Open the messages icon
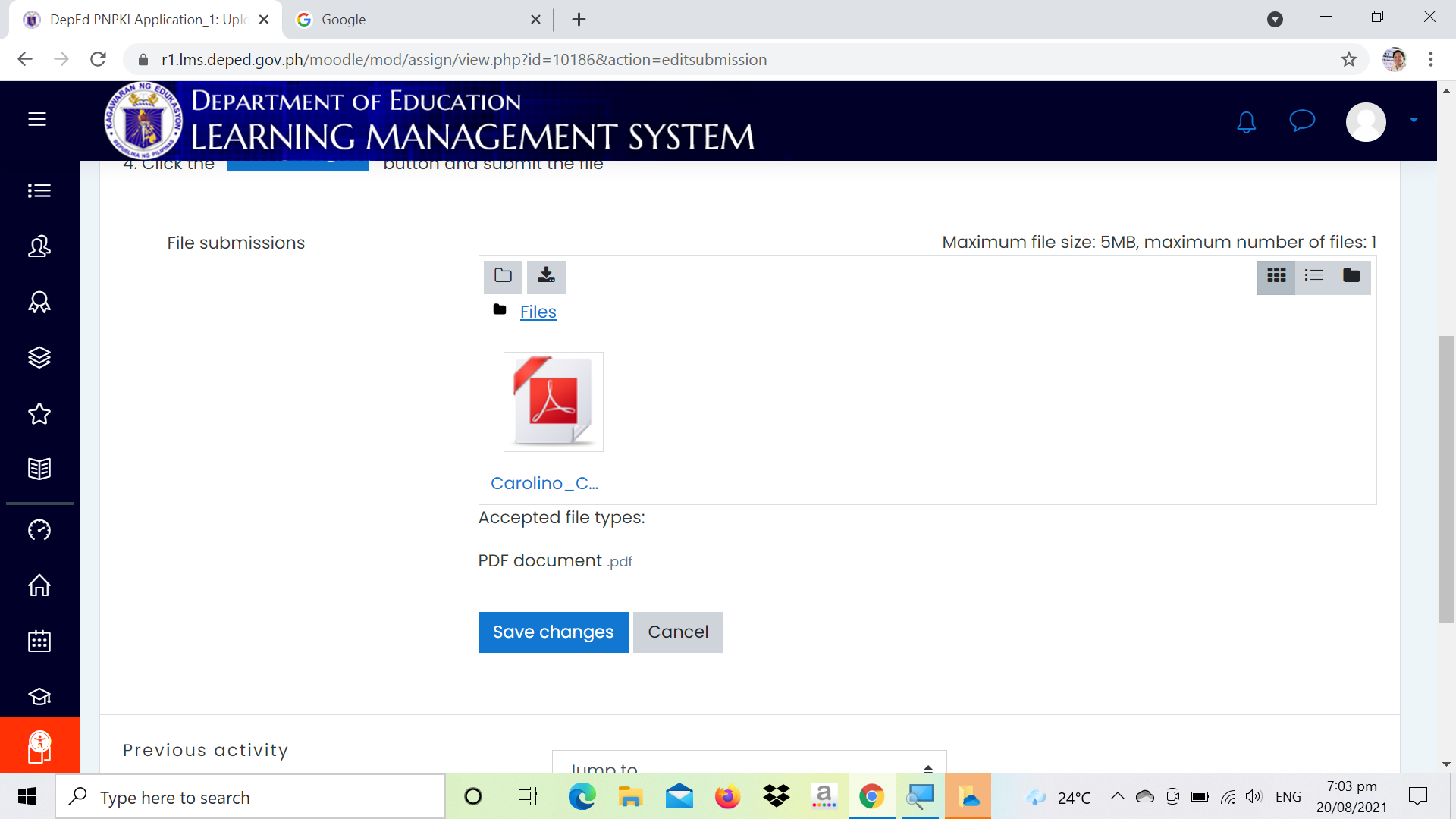Image resolution: width=1456 pixels, height=819 pixels. pos(1301,121)
